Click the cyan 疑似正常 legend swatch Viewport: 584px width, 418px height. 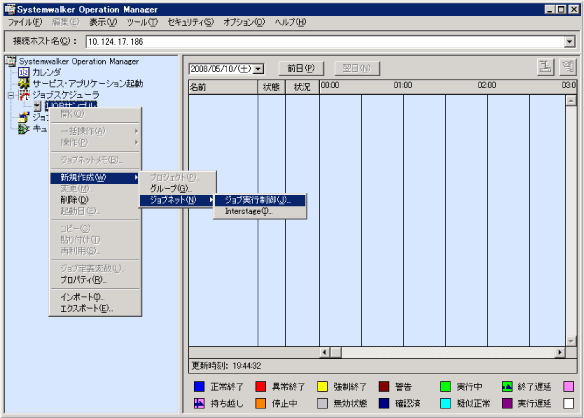[445, 403]
